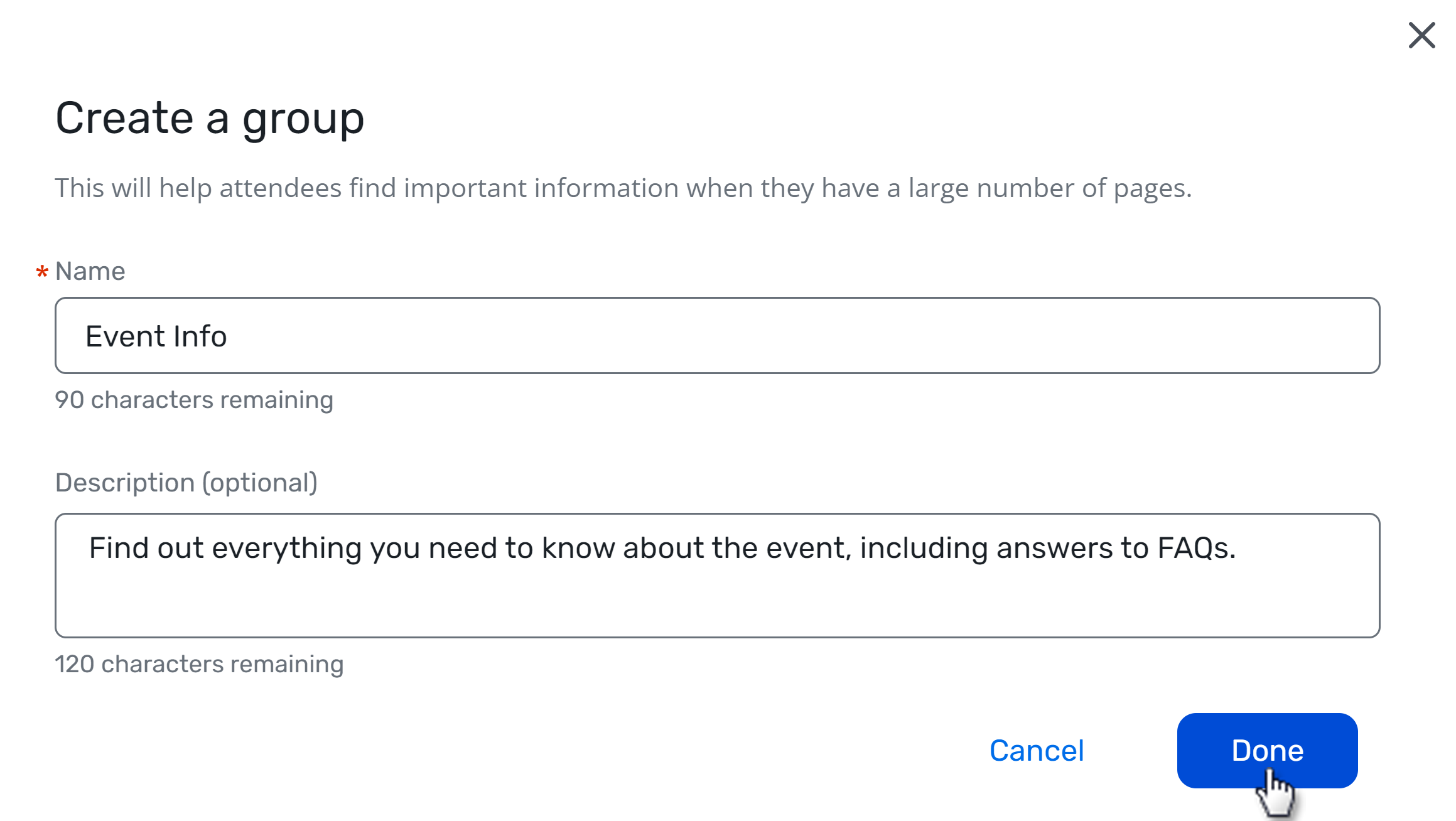1456x821 pixels.
Task: Click the 120 characters remaining counter
Action: pos(199,663)
